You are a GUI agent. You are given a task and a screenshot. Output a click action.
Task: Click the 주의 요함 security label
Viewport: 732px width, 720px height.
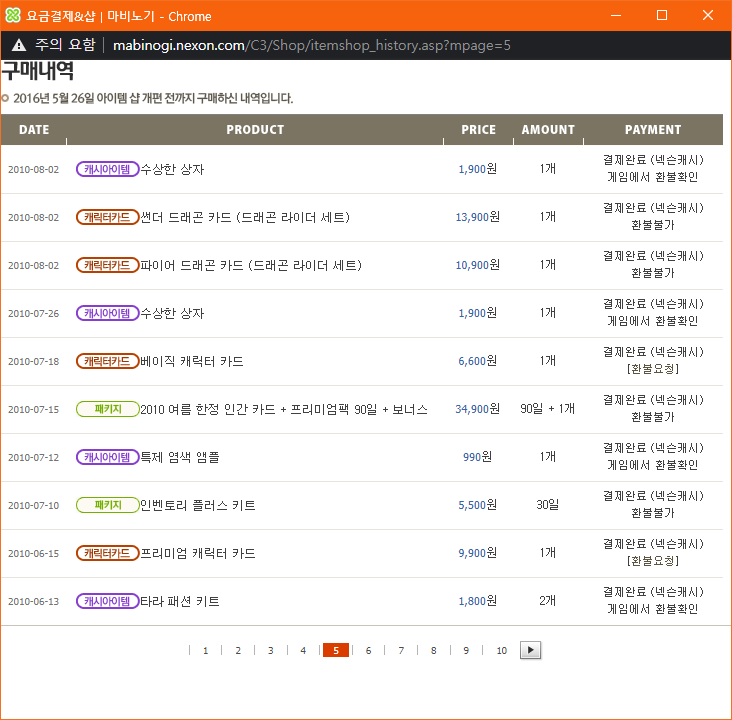pos(65,45)
